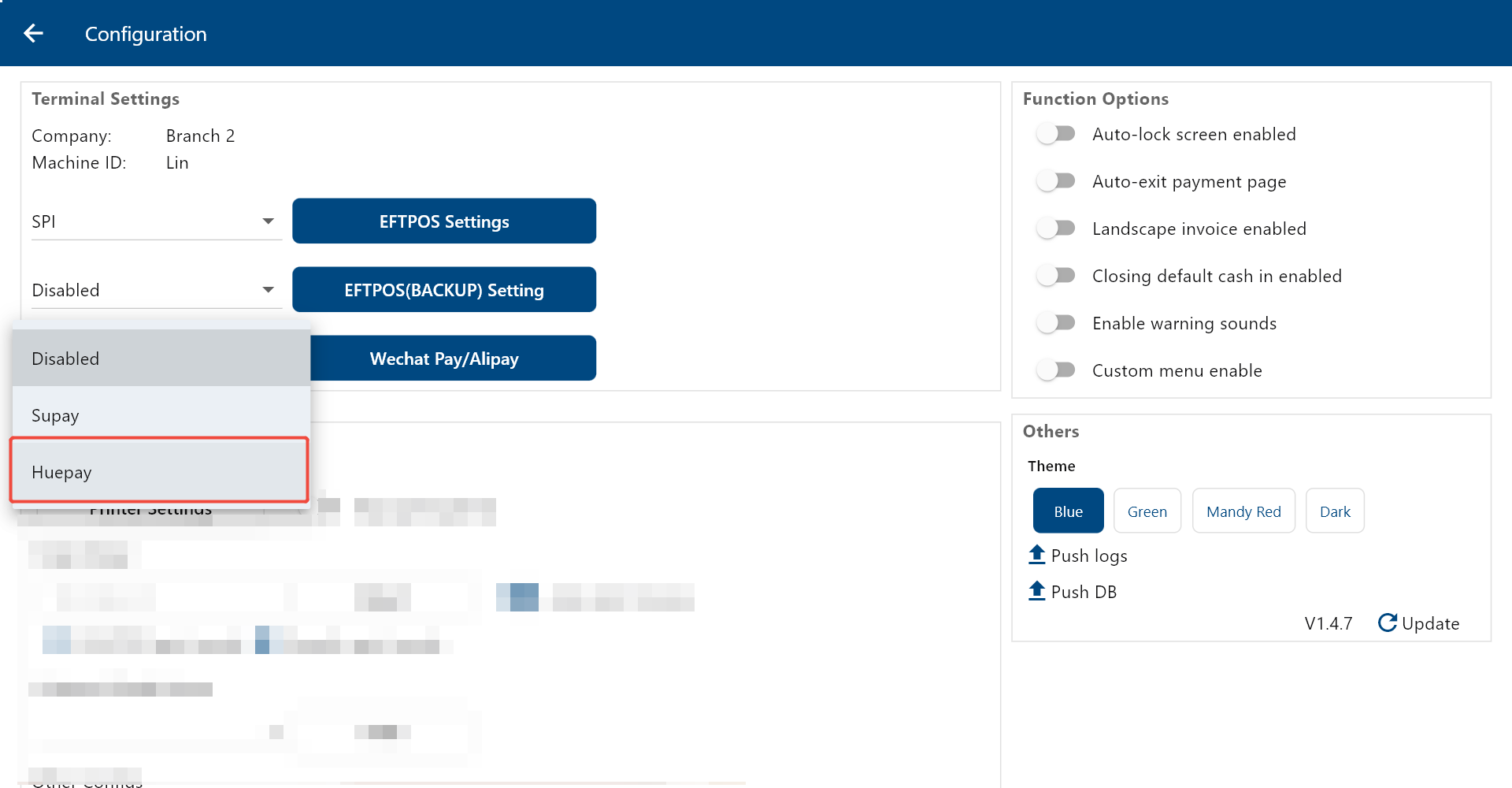Select the Mandy Red theme
This screenshot has height=788, width=1512.
1243,511
